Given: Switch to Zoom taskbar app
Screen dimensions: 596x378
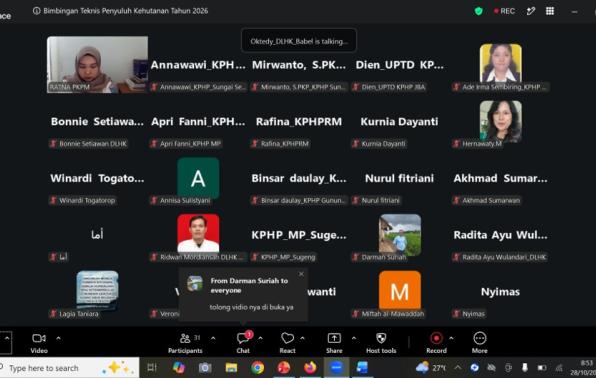Looking at the screenshot, I should pyautogui.click(x=336, y=367).
